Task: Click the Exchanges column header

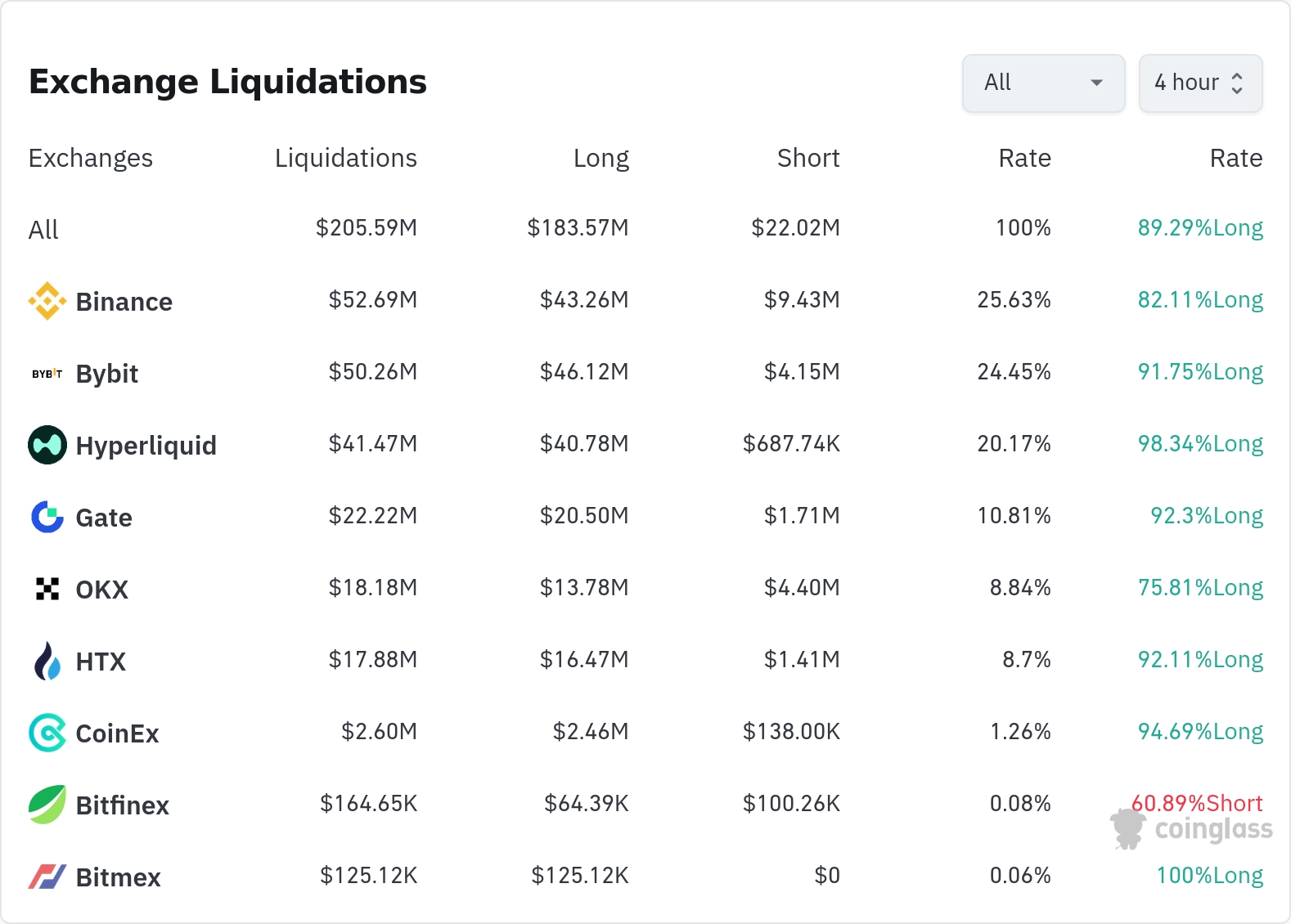Action: 90,158
